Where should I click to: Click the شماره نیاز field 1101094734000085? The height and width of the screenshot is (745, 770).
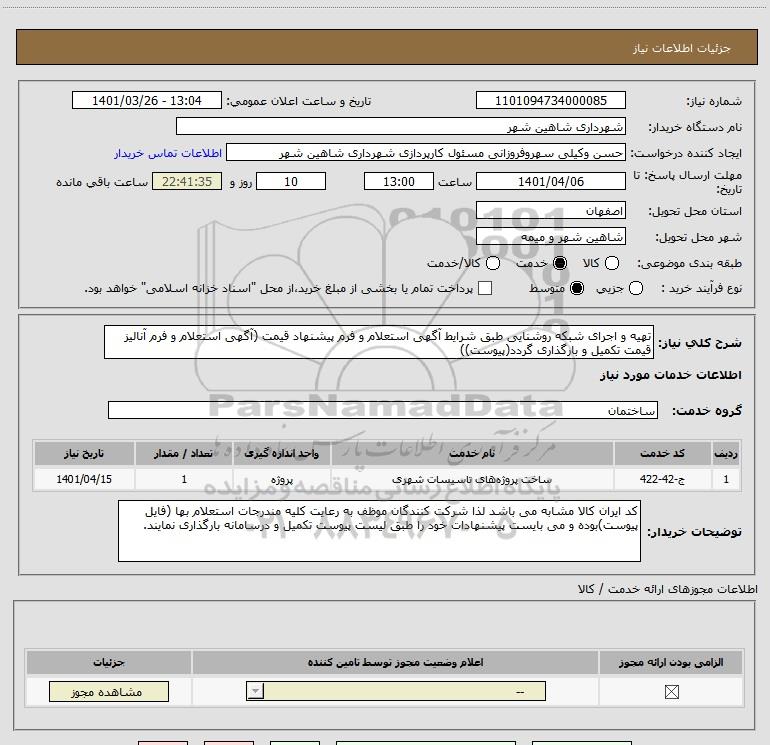(550, 100)
